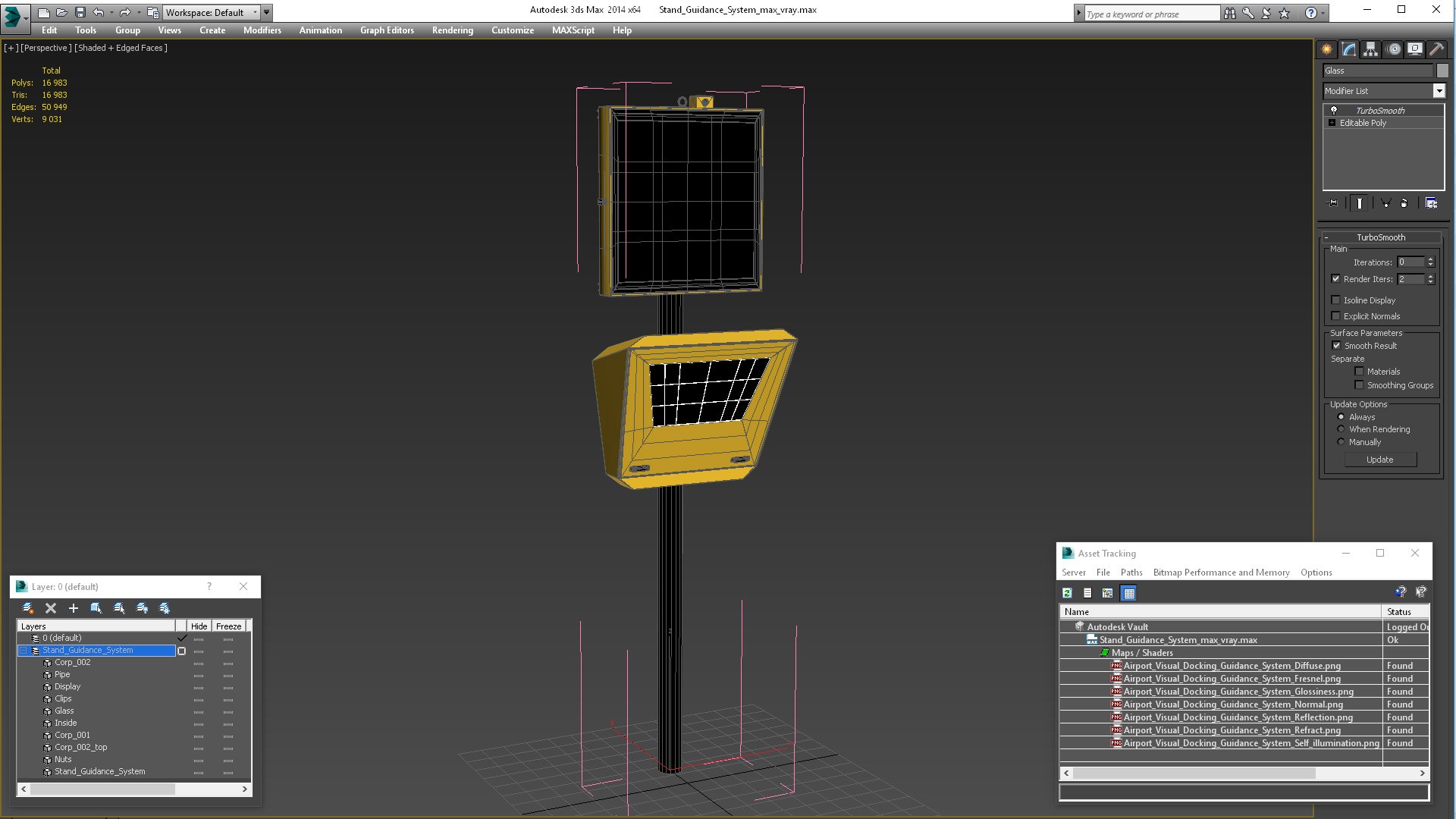
Task: Switch to the Display command panel tab
Action: click(x=1415, y=49)
